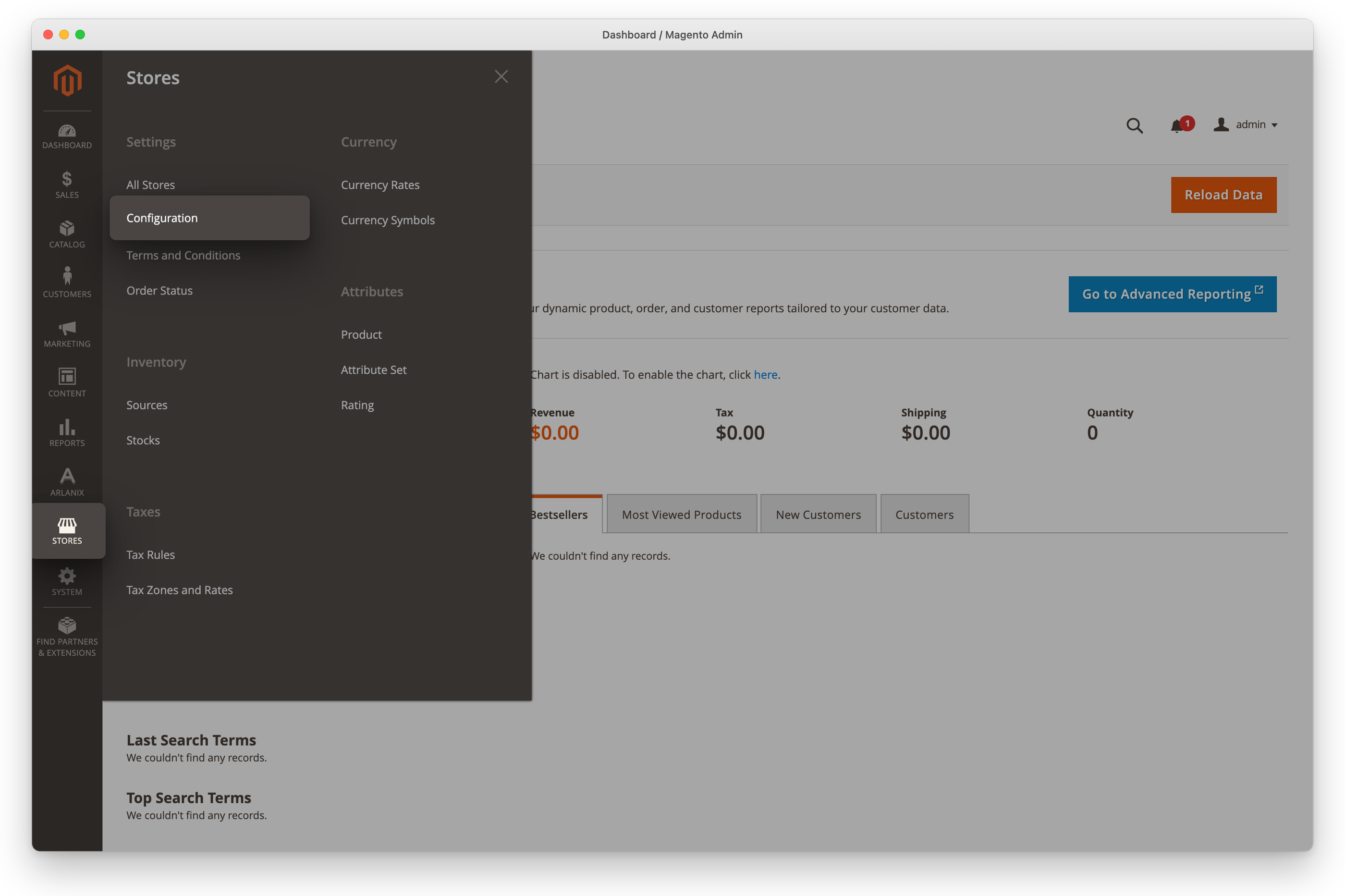1345x896 pixels.
Task: Open Order Status menu item
Action: [159, 290]
